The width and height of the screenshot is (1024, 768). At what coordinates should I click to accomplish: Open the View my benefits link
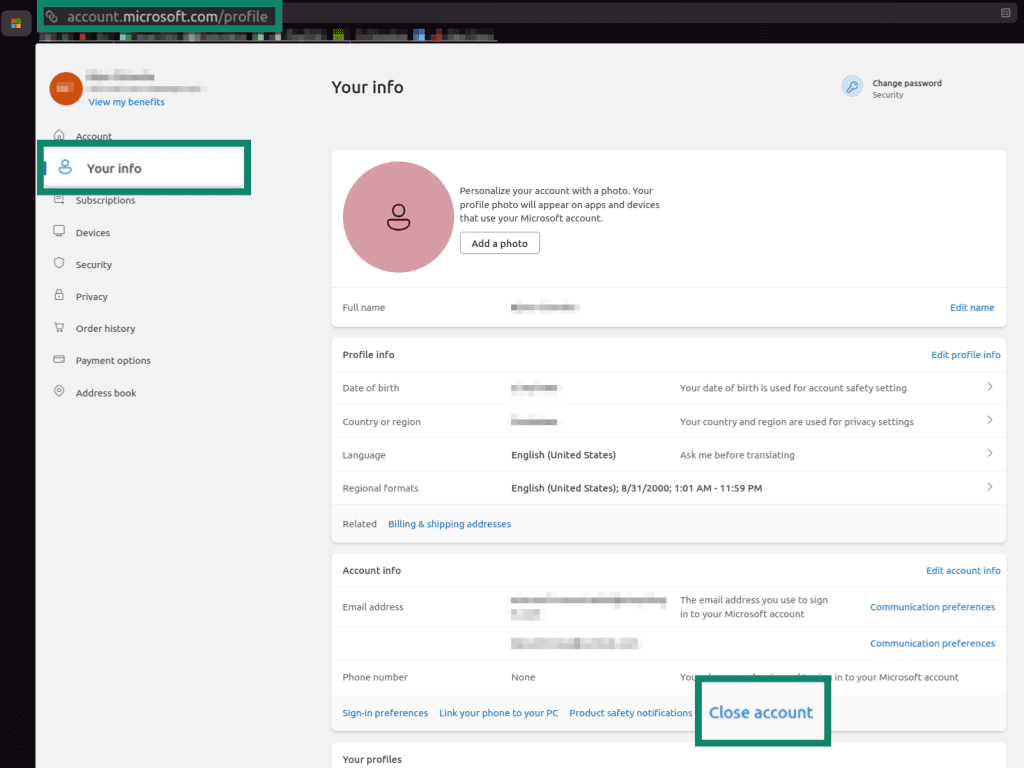[x=127, y=102]
